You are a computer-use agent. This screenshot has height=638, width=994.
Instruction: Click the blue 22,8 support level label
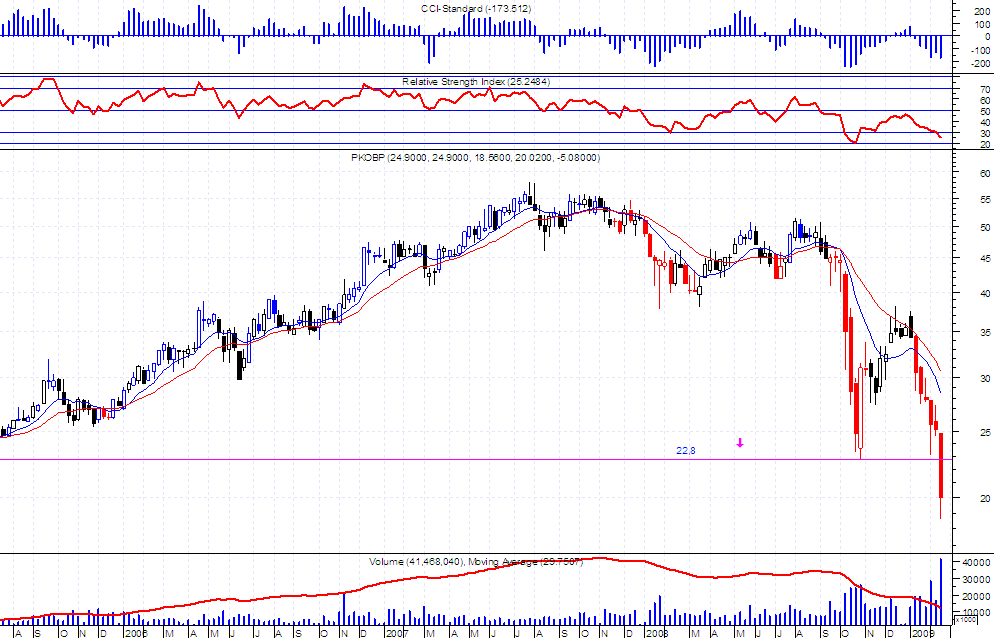(685, 451)
